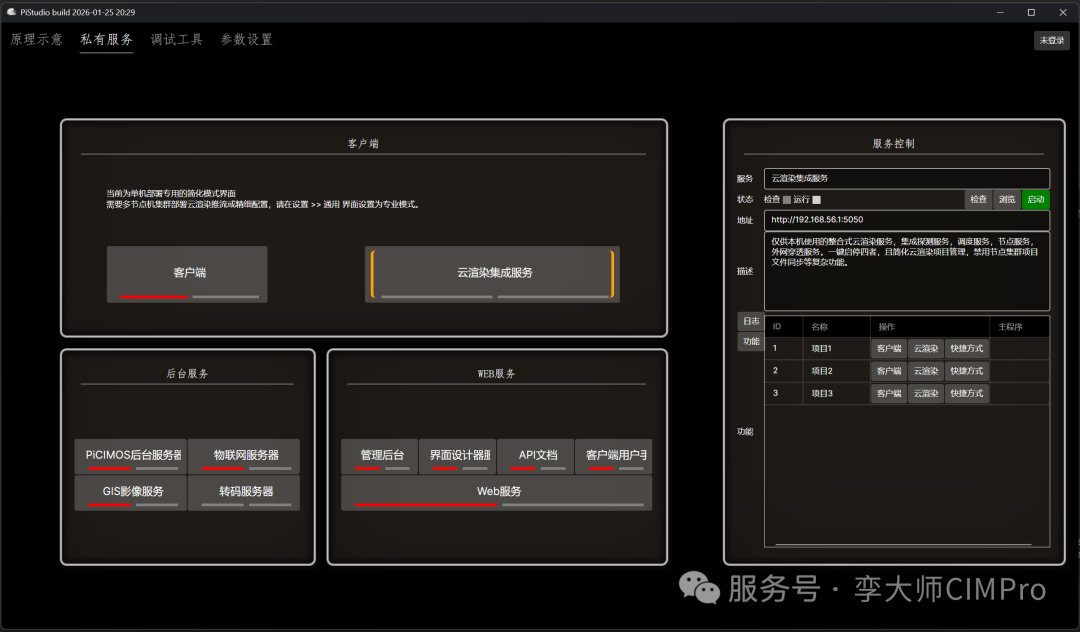Viewport: 1080px width, 632px height.
Task: Select the wide Web服务 tile
Action: click(497, 493)
